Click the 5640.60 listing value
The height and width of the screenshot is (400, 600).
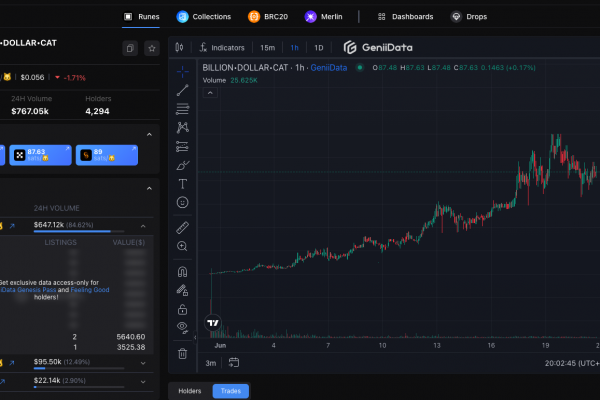click(131, 337)
